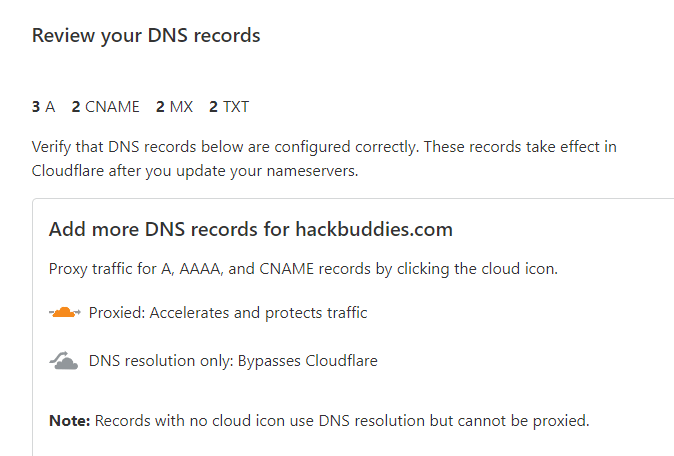Select the 2 MX record count

click(x=174, y=107)
